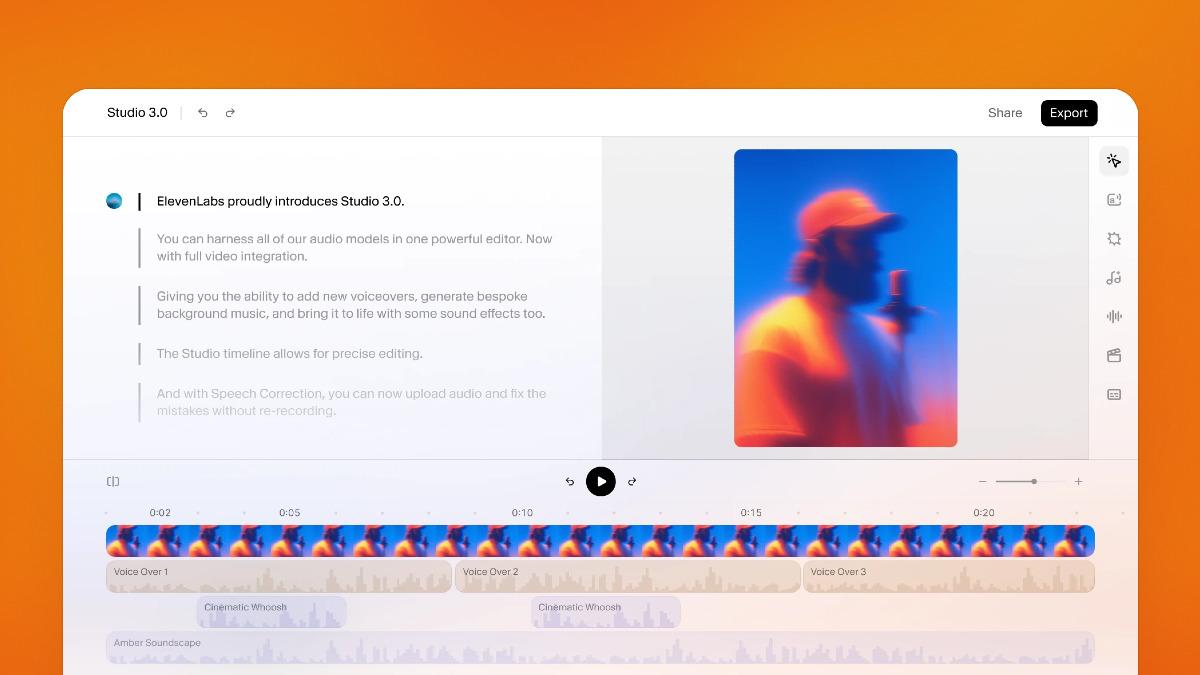Click the speaker avatar beside first paragraph

[x=114, y=201]
